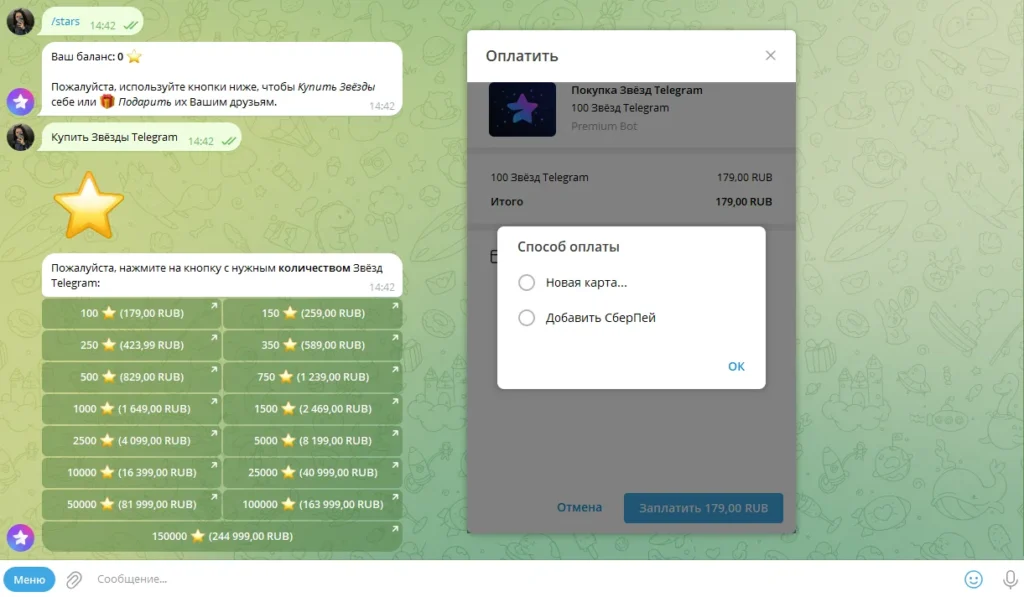Choose 750 stars for 1 239,00 RUB
The height and width of the screenshot is (597, 1024).
tap(312, 377)
